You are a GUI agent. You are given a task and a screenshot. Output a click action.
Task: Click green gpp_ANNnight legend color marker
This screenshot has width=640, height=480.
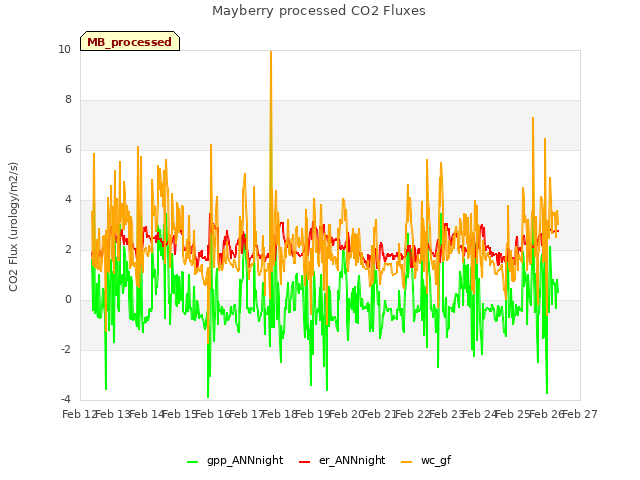(192, 462)
